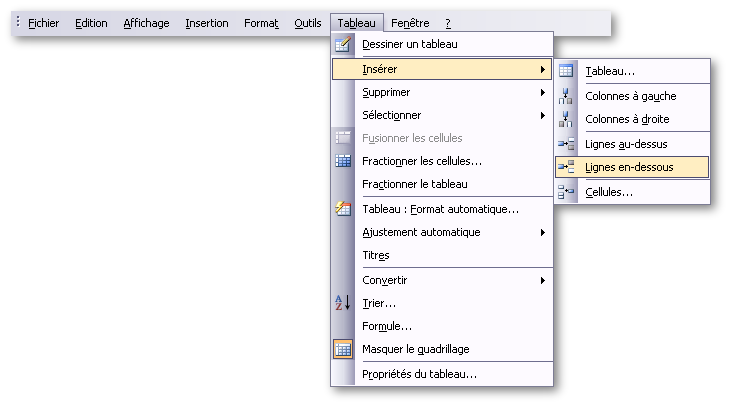Screen dimensions: 730x406
Task: Expand the Convertir submenu arrow
Action: tap(543, 280)
